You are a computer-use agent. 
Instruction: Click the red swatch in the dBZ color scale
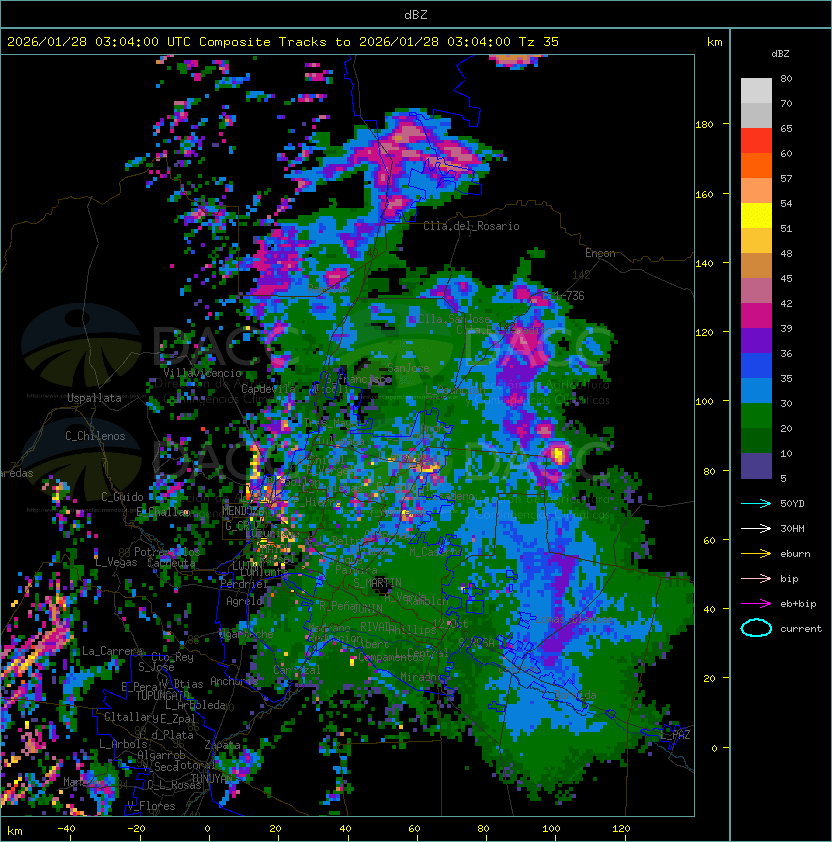tap(756, 141)
